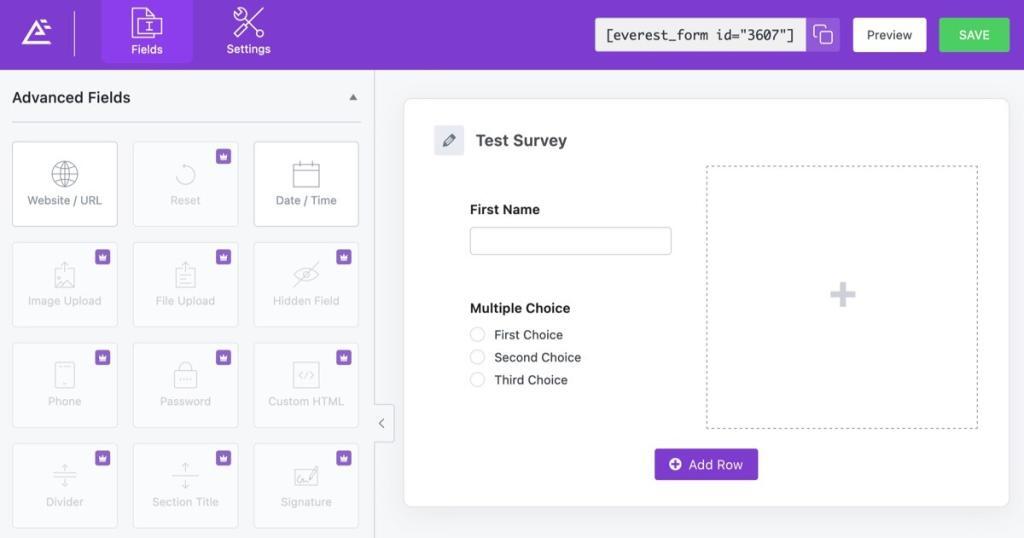The image size is (1024, 538).
Task: Click the First Name text input
Action: (570, 241)
